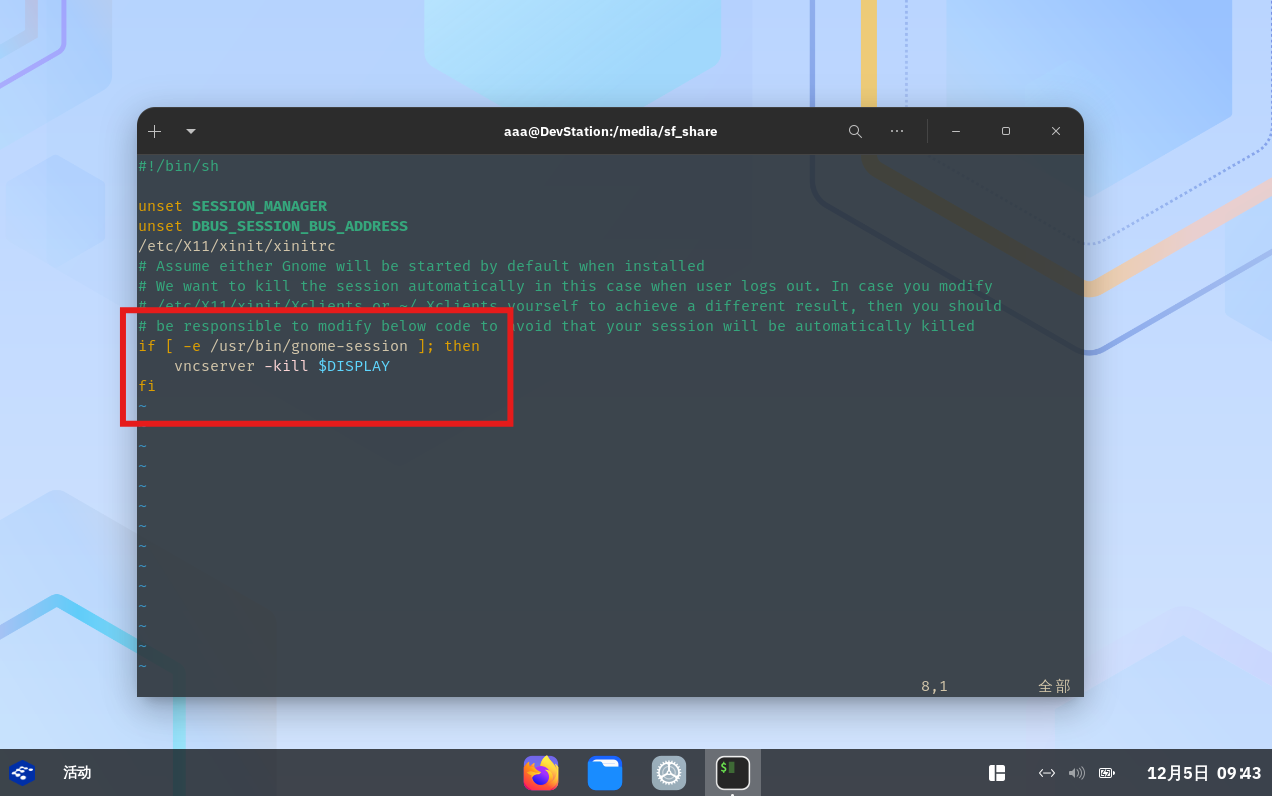This screenshot has width=1272, height=796.
Task: Expand the new tab dropdown arrow
Action: [x=191, y=131]
